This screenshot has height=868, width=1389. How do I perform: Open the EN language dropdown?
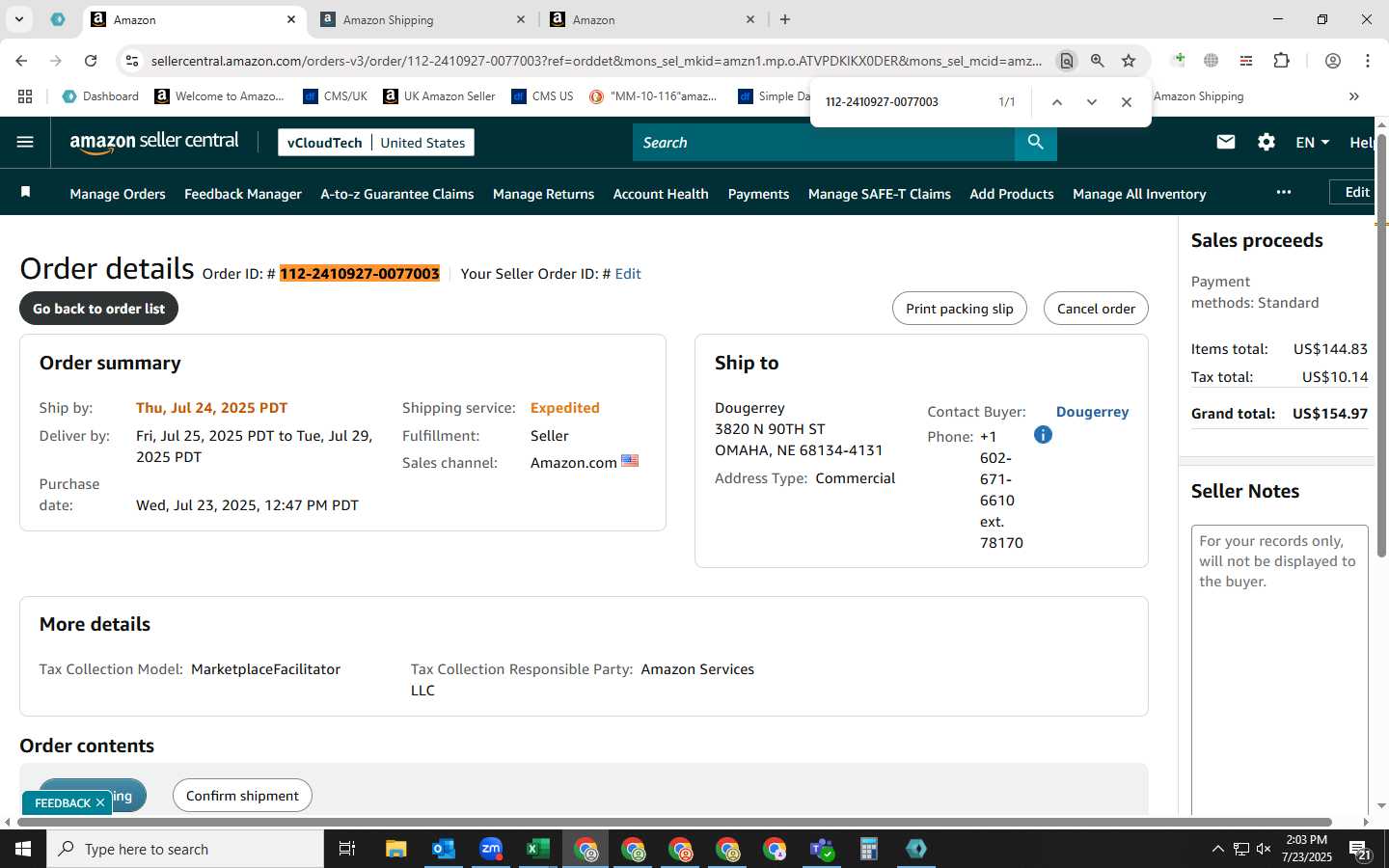[1312, 142]
